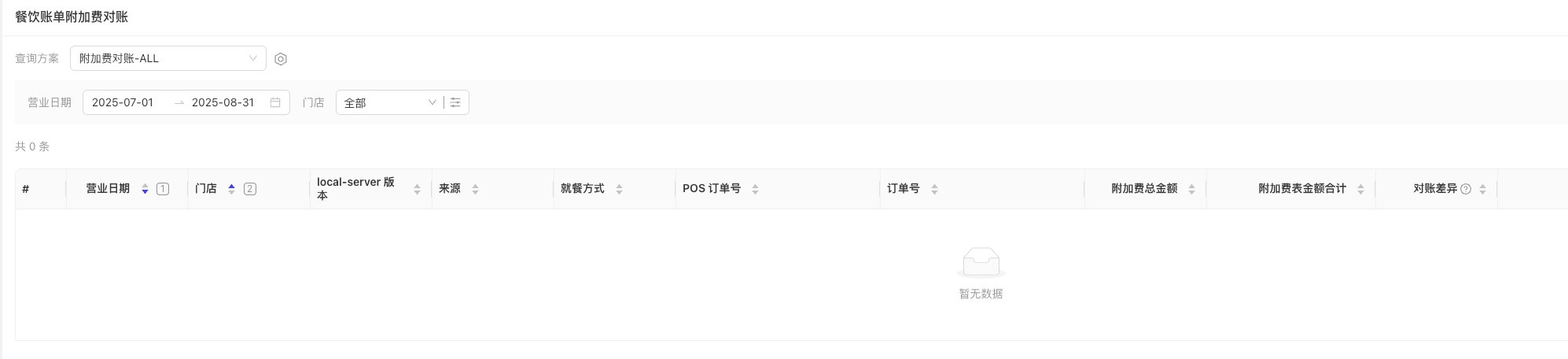Click the 门店 column header label
Screen dimensions: 1568x359
pos(206,189)
